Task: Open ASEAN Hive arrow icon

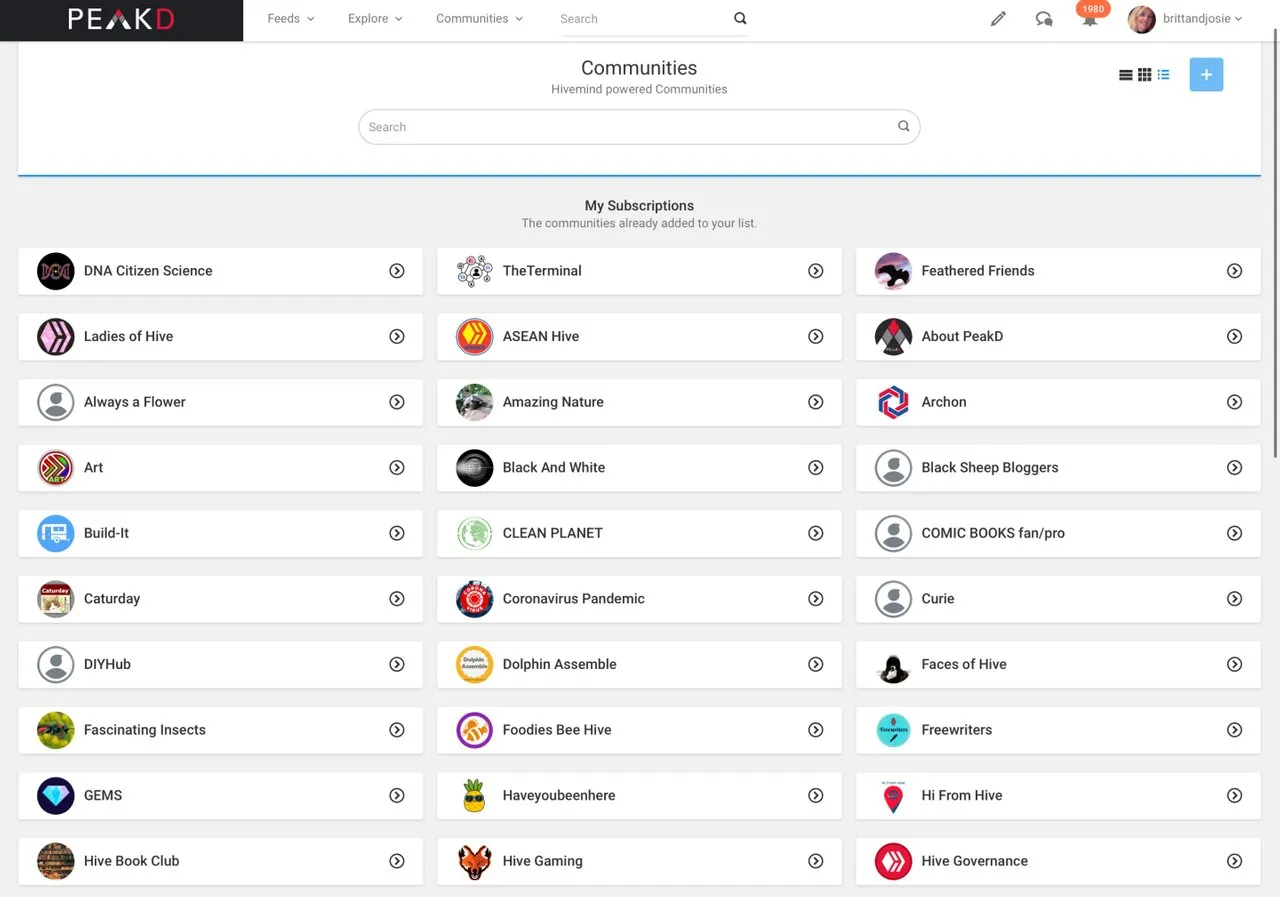Action: point(816,337)
